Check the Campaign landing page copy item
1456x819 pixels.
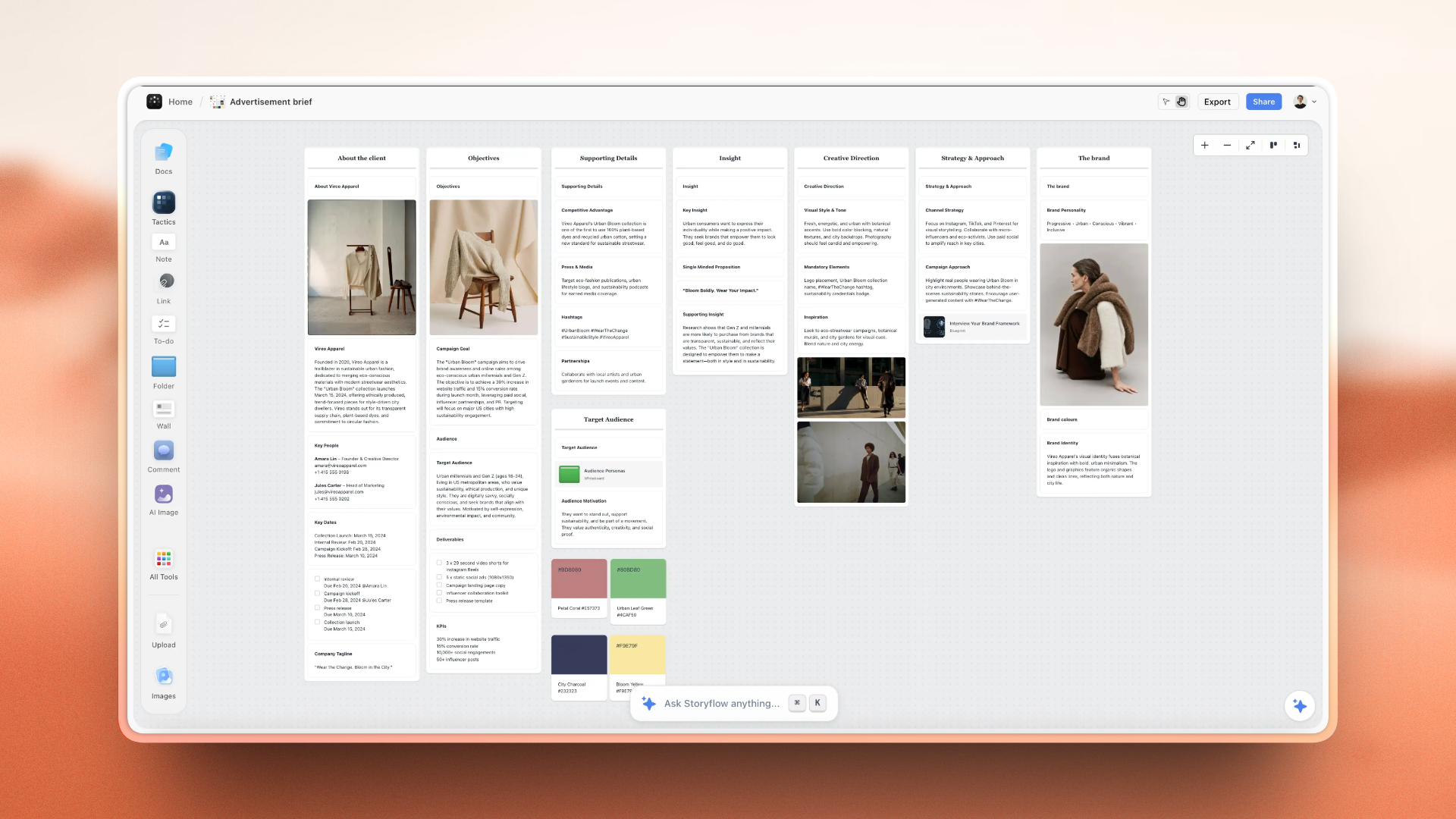pyautogui.click(x=440, y=585)
